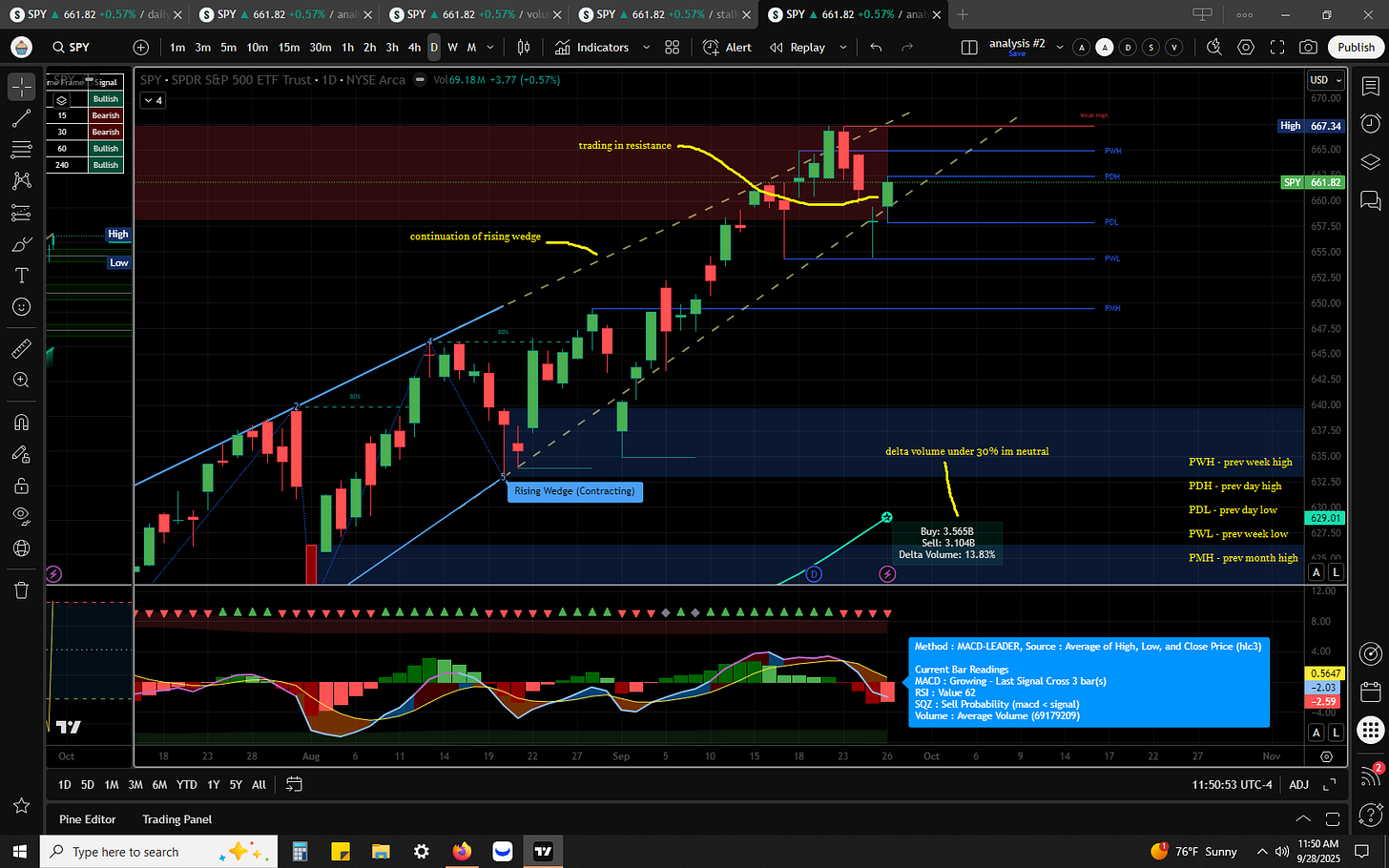The width and height of the screenshot is (1389, 868).
Task: Open chart settings hexagon icon
Action: [x=1246, y=47]
